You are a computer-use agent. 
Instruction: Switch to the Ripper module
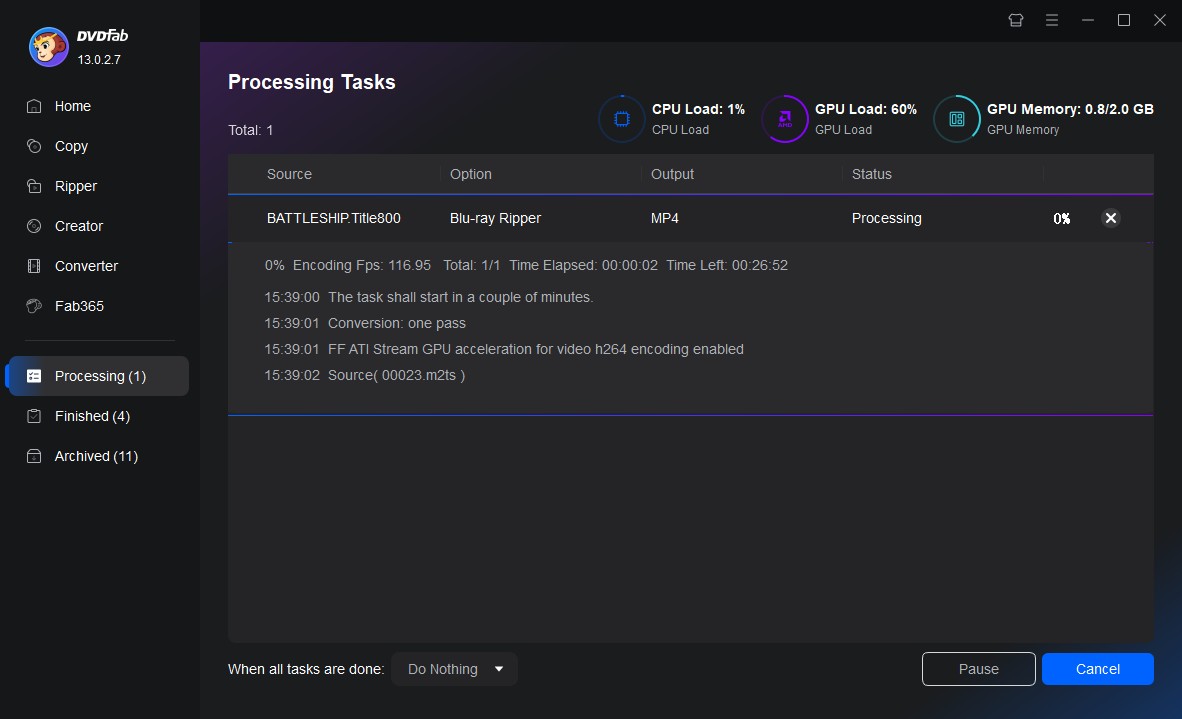click(x=75, y=186)
